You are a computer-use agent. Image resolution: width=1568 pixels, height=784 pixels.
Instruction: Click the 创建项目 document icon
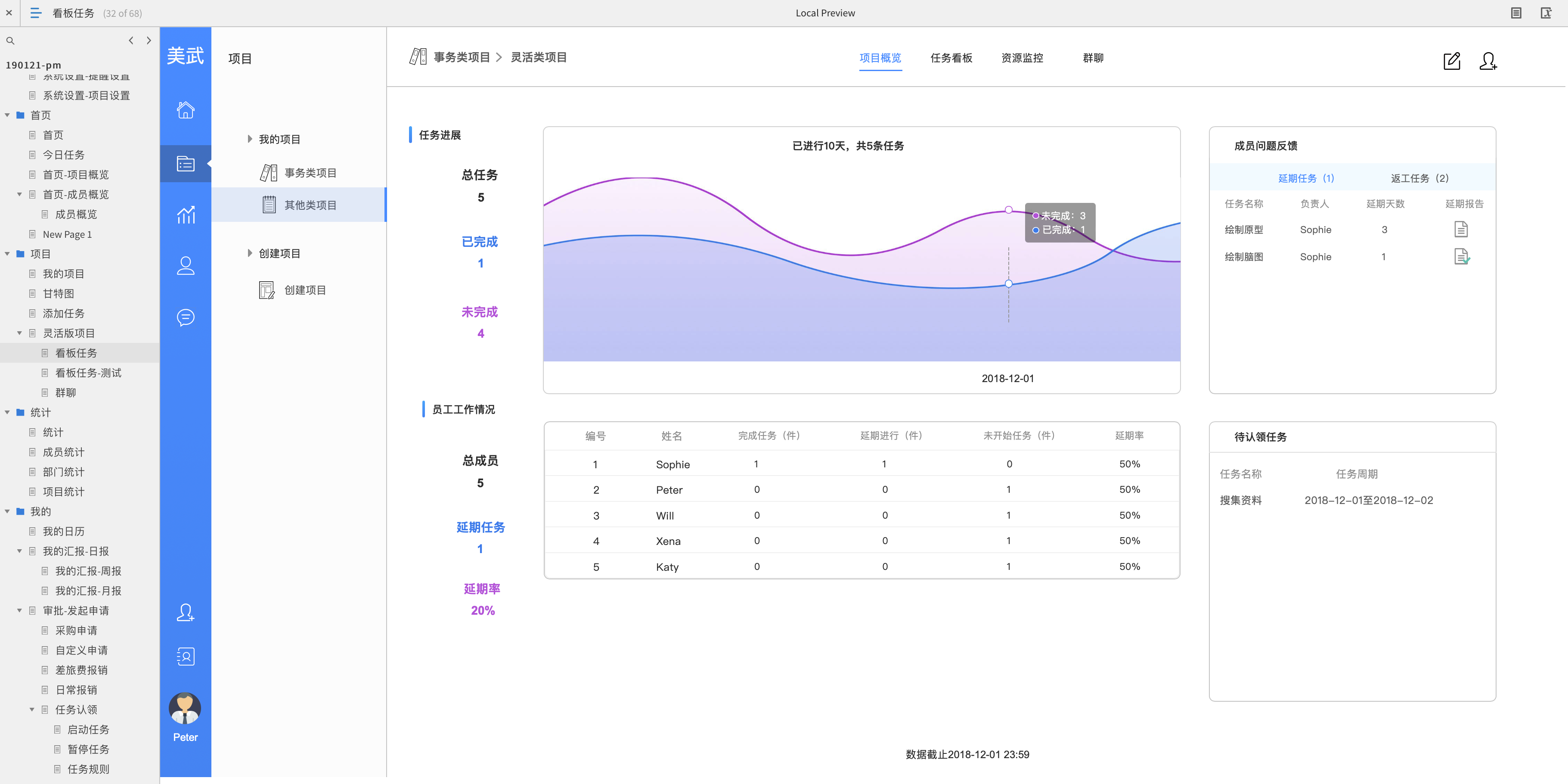(266, 290)
